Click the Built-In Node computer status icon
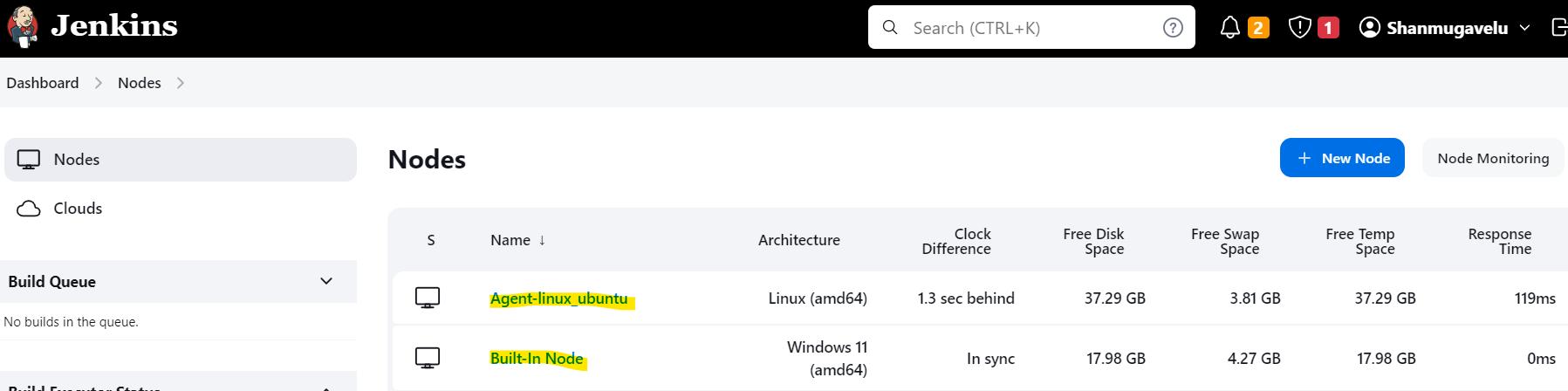Image resolution: width=1568 pixels, height=391 pixels. tap(428, 358)
